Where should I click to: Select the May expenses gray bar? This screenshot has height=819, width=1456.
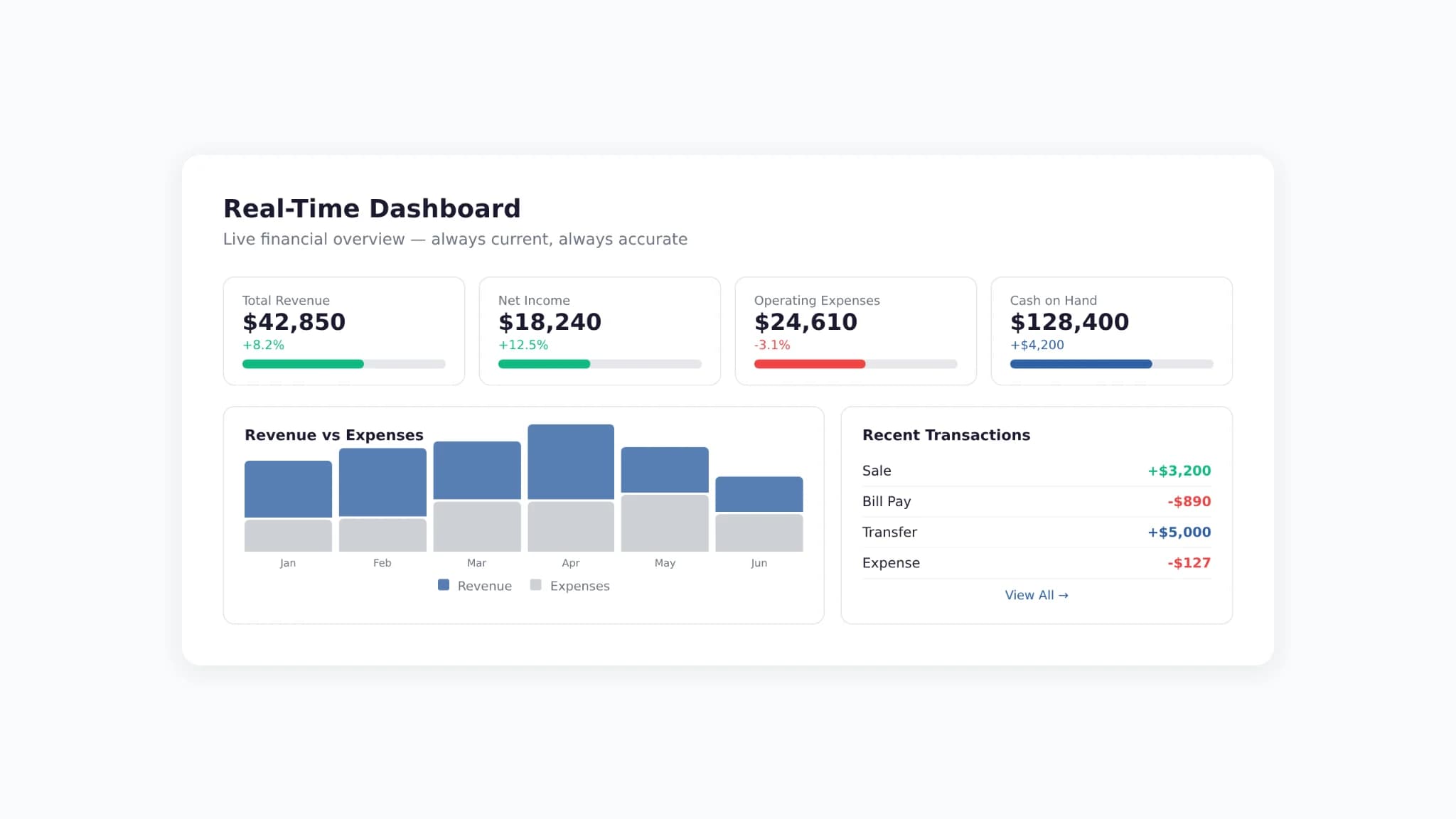[665, 523]
